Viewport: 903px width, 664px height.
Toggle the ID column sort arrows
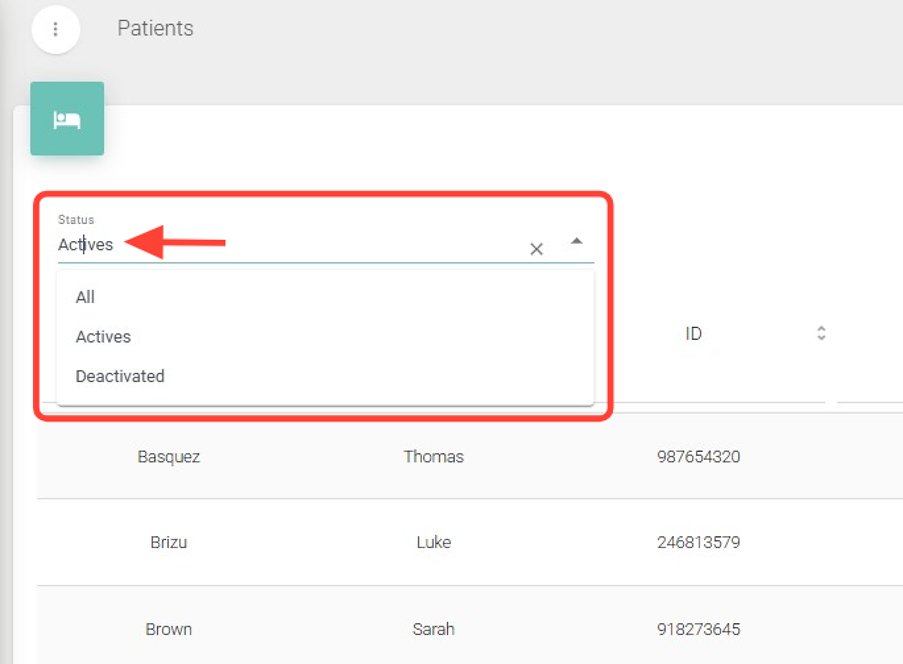click(821, 333)
